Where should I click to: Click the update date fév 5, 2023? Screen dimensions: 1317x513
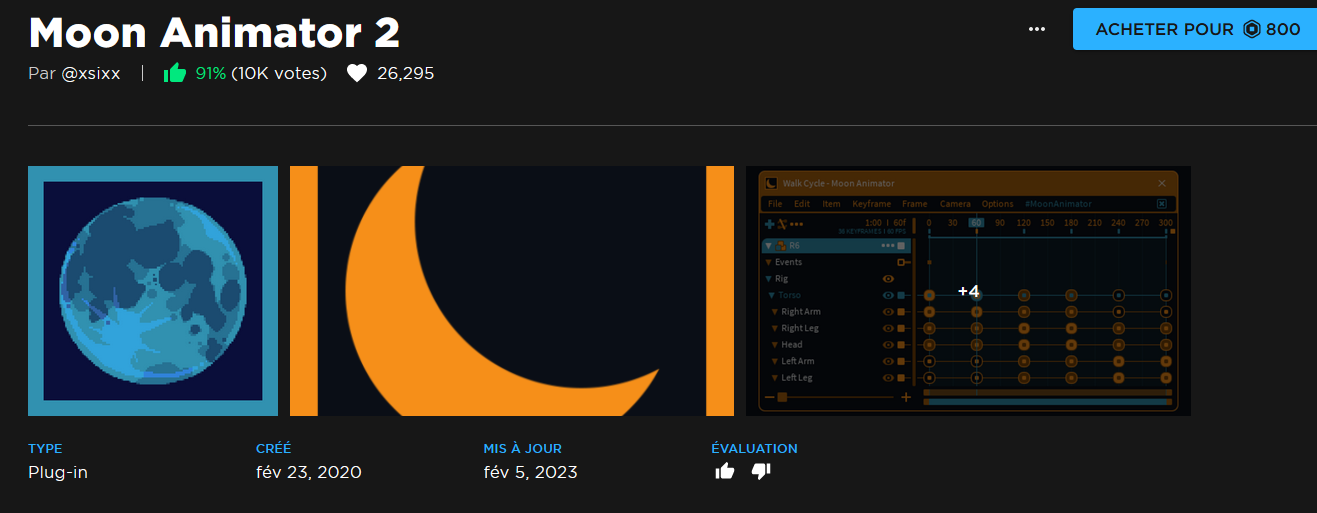pyautogui.click(x=530, y=472)
